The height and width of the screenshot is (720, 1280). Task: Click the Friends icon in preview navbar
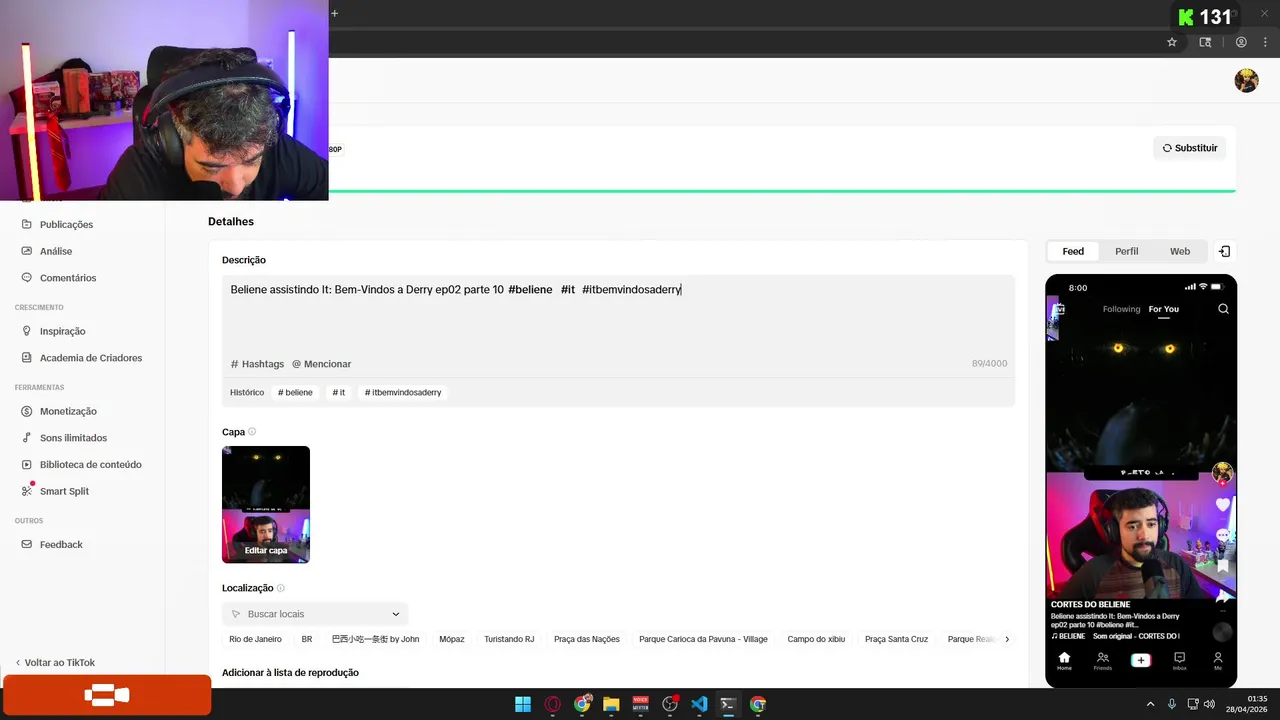point(1102,660)
